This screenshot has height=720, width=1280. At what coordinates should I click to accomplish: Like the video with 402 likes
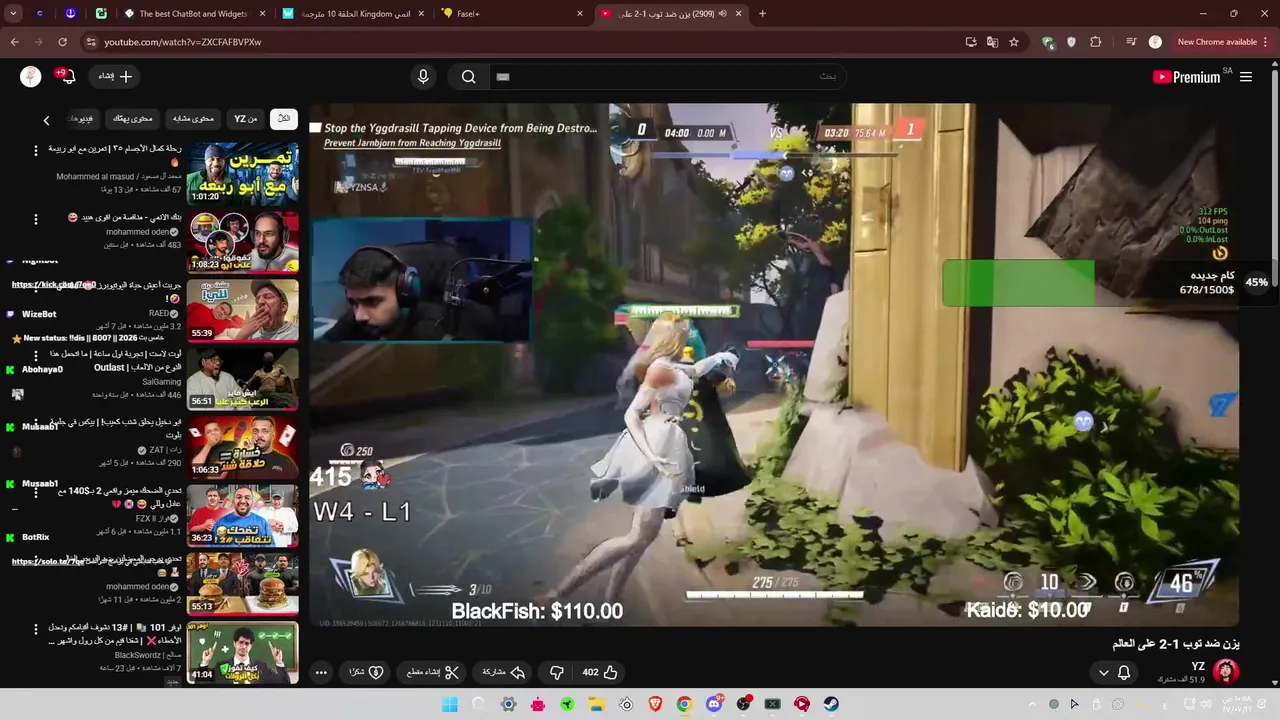click(600, 673)
